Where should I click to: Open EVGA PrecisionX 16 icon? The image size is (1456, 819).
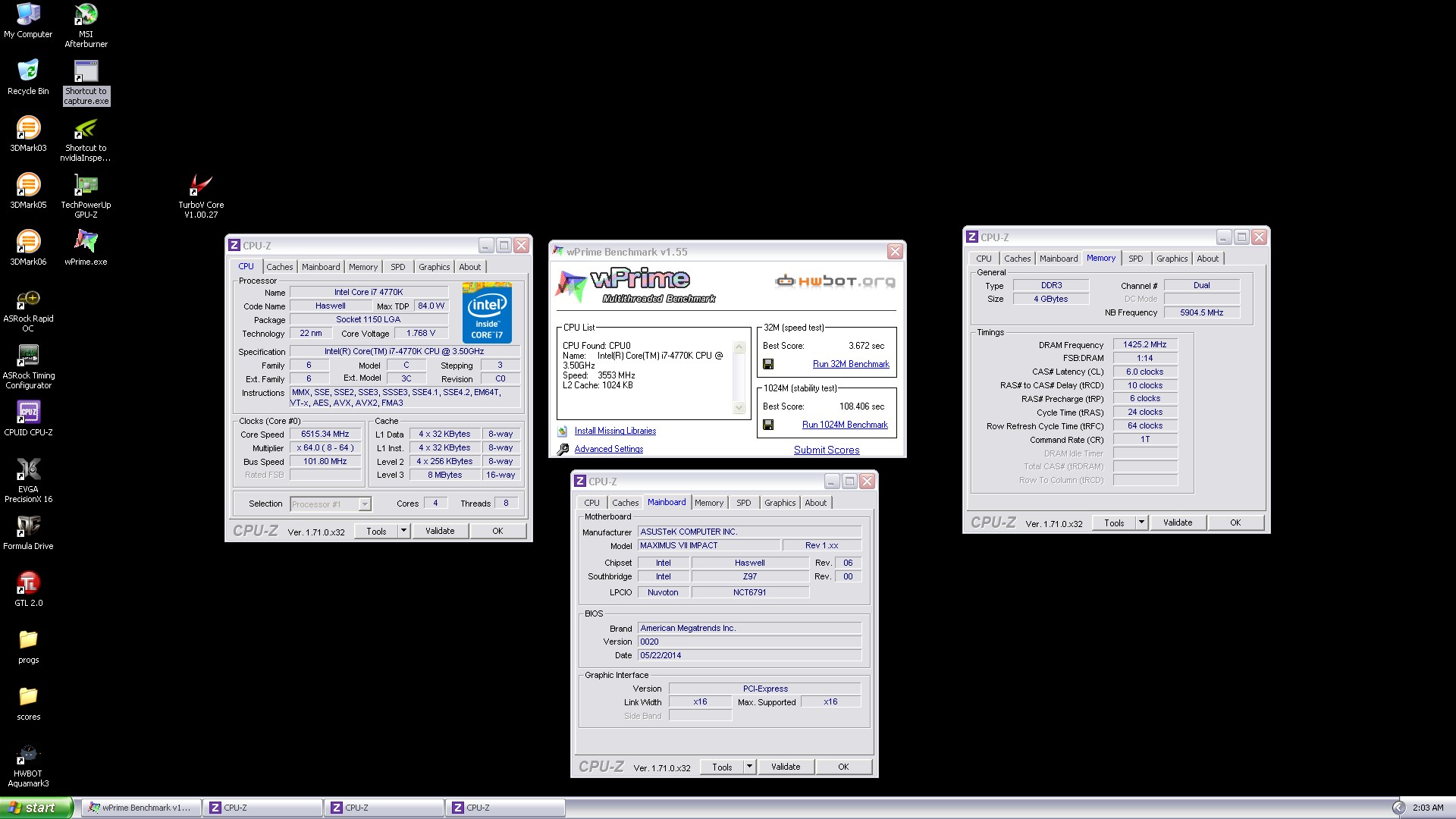coord(28,481)
